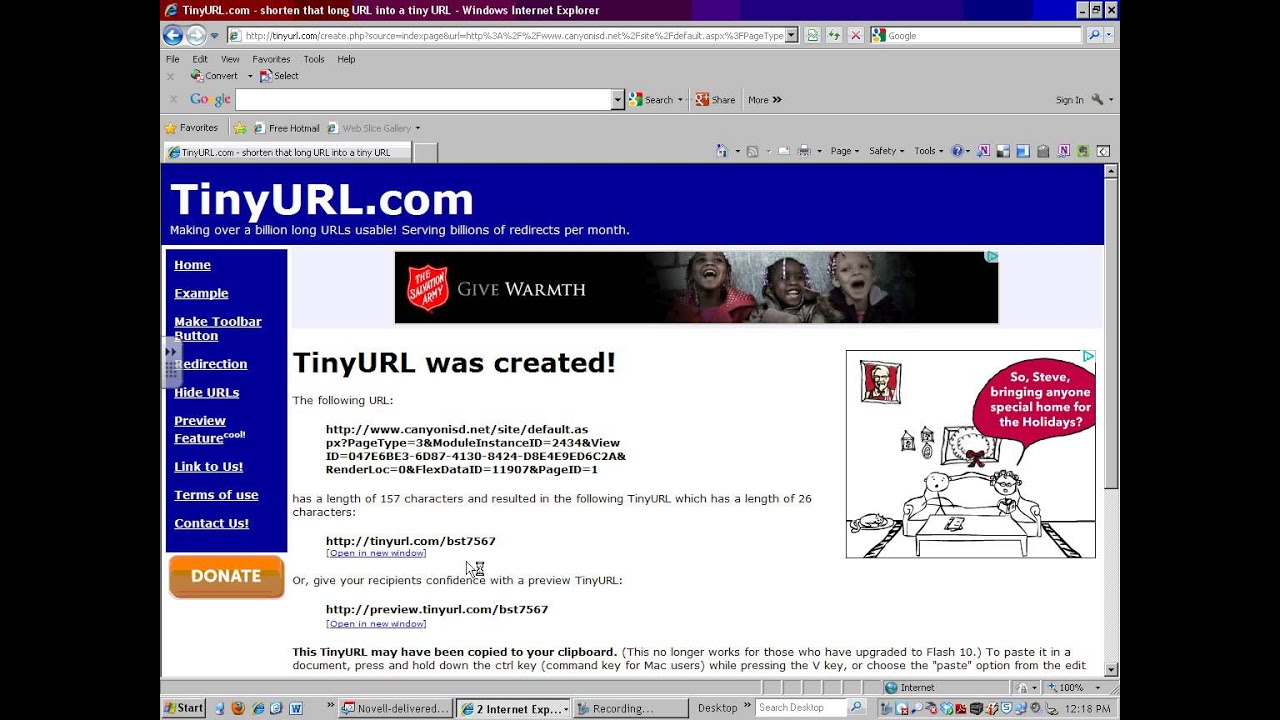
Task: Open the Preview Feature sidebar link
Action: click(209, 429)
